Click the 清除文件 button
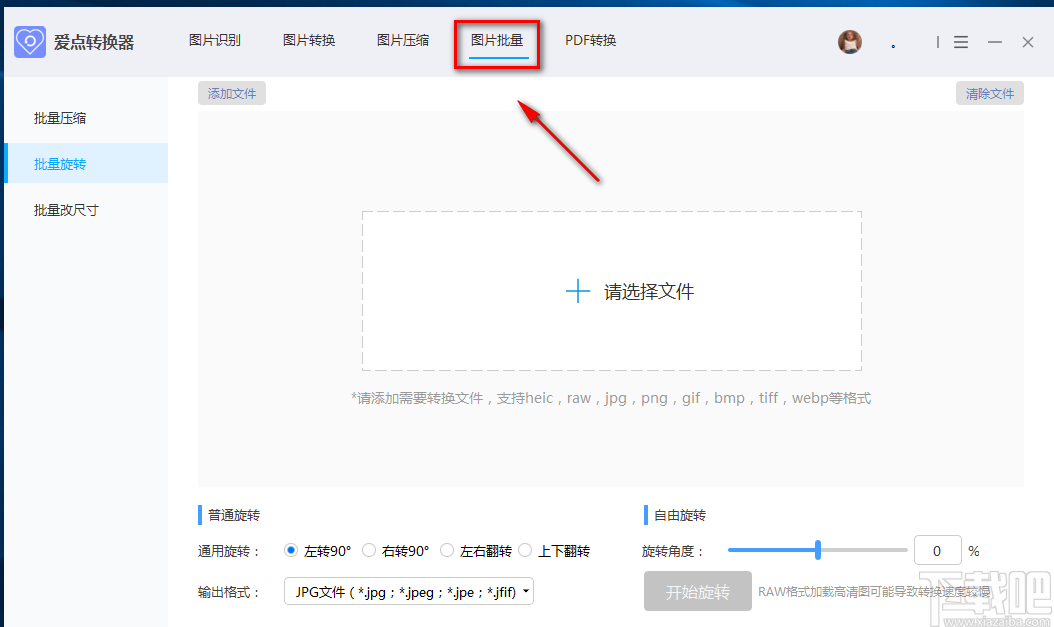The width and height of the screenshot is (1054, 627). [989, 92]
